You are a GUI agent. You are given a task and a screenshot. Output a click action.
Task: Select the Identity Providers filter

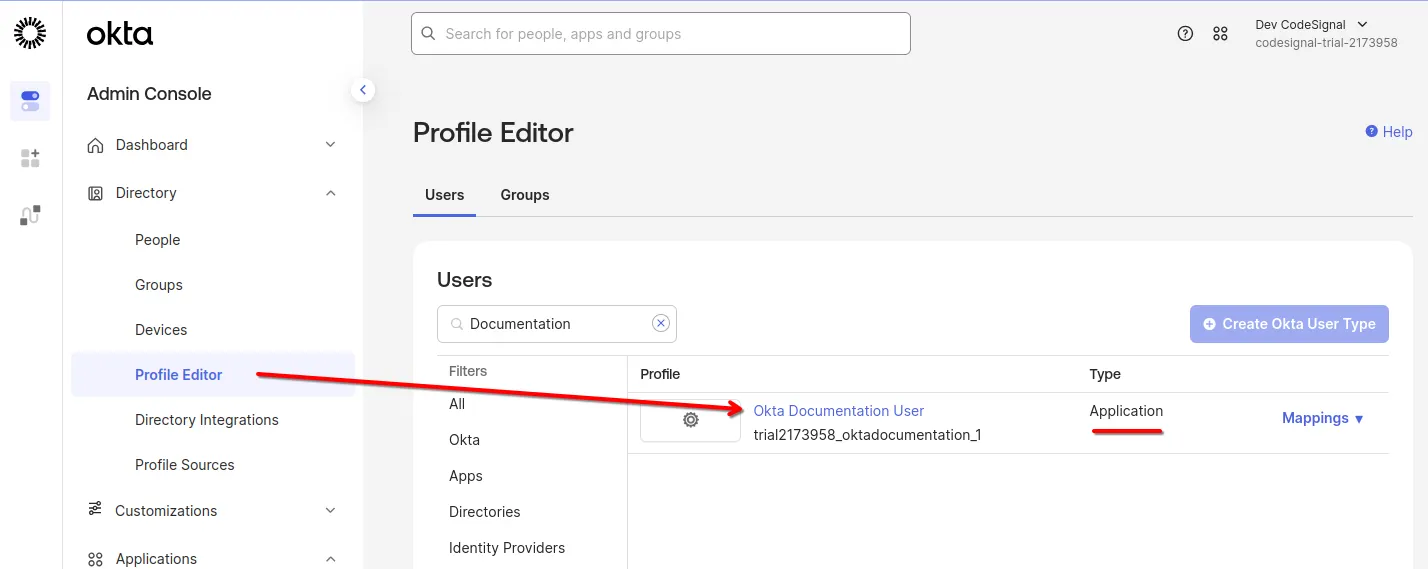[x=507, y=548]
